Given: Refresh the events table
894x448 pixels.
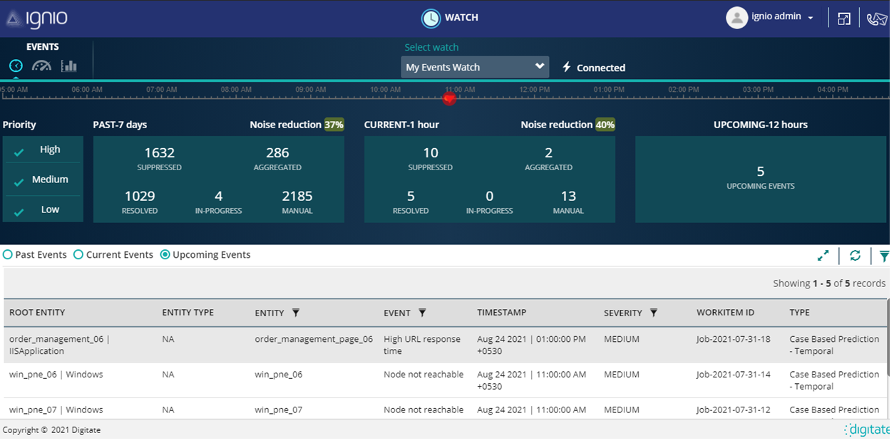Looking at the screenshot, I should click(855, 256).
